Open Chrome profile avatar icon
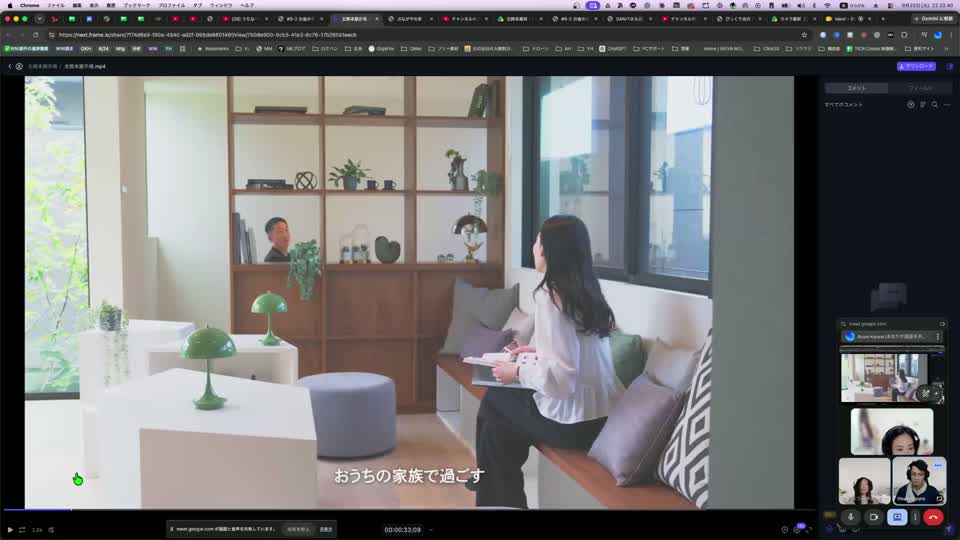The width and height of the screenshot is (960, 540). 937,35
